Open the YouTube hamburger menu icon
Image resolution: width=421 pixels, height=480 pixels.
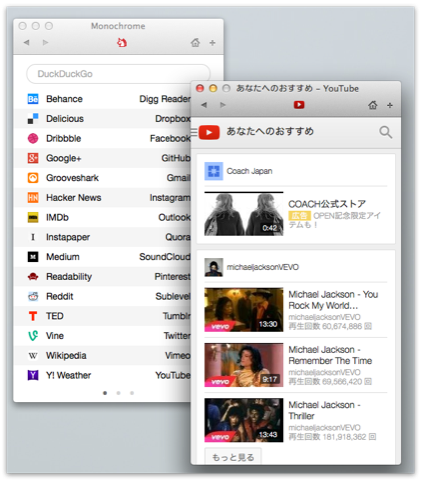click(194, 131)
